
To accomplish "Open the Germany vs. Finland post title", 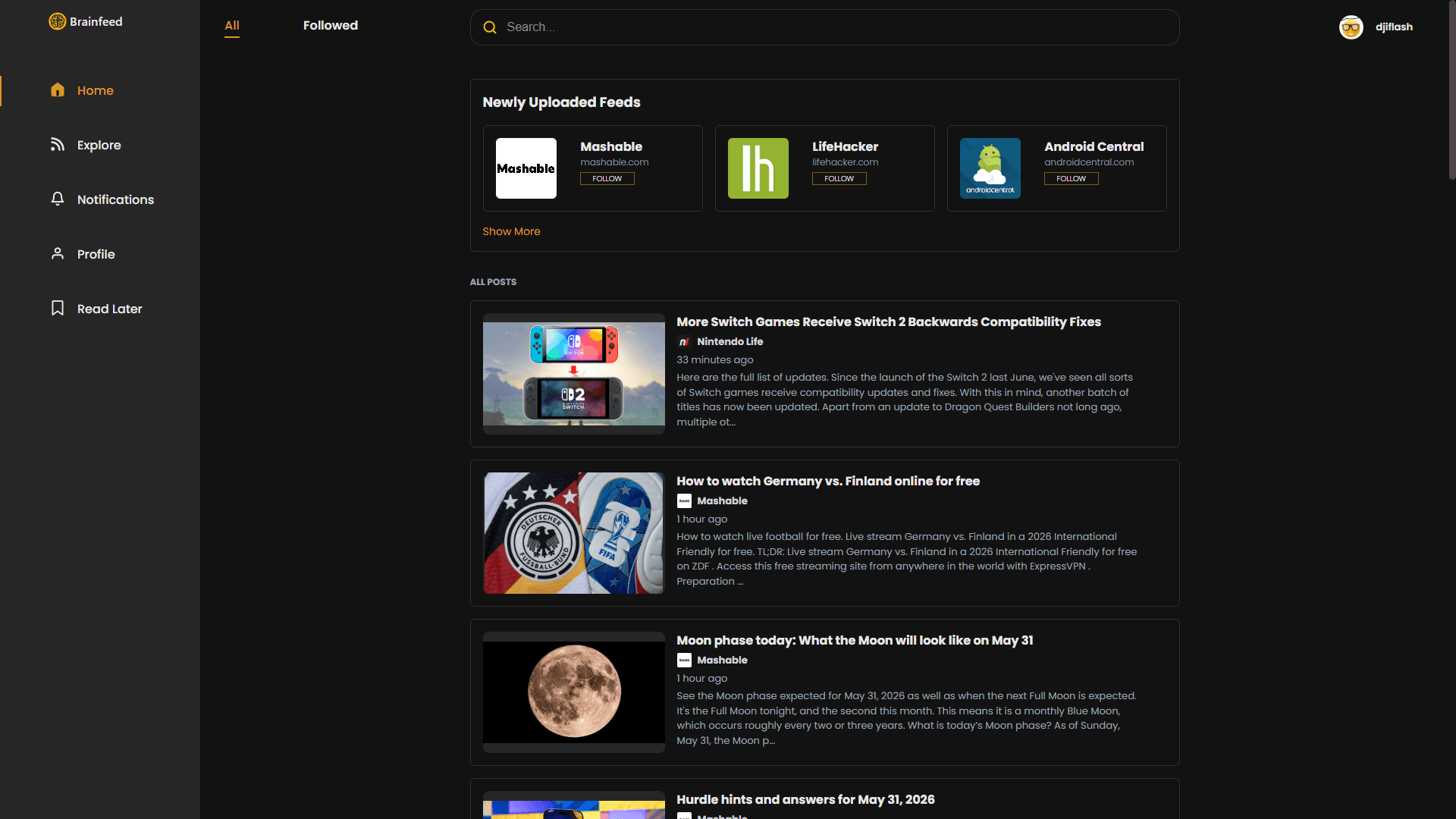I will coord(828,482).
